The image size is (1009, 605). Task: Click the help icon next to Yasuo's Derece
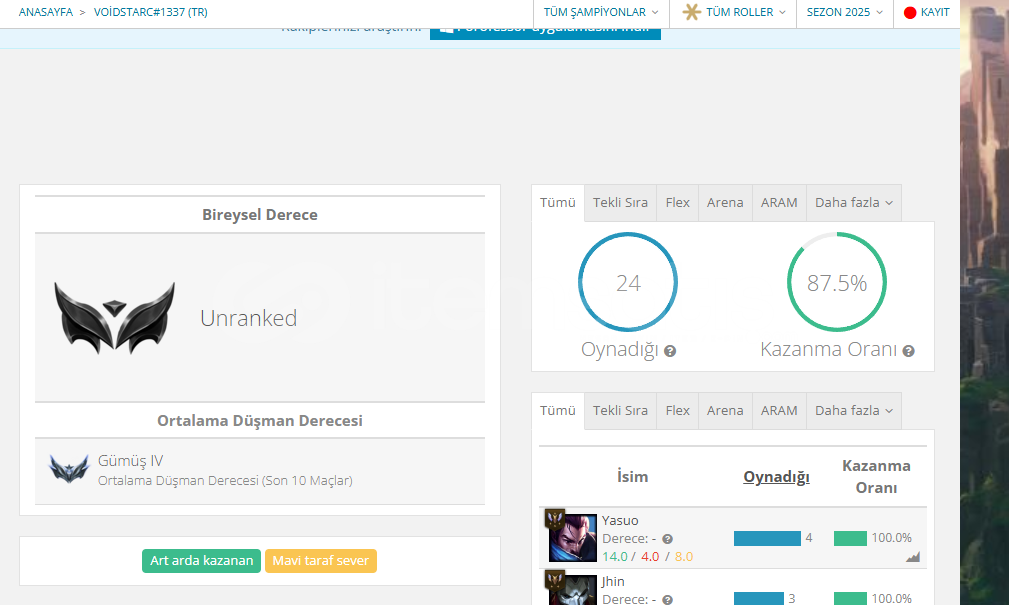pyautogui.click(x=667, y=539)
